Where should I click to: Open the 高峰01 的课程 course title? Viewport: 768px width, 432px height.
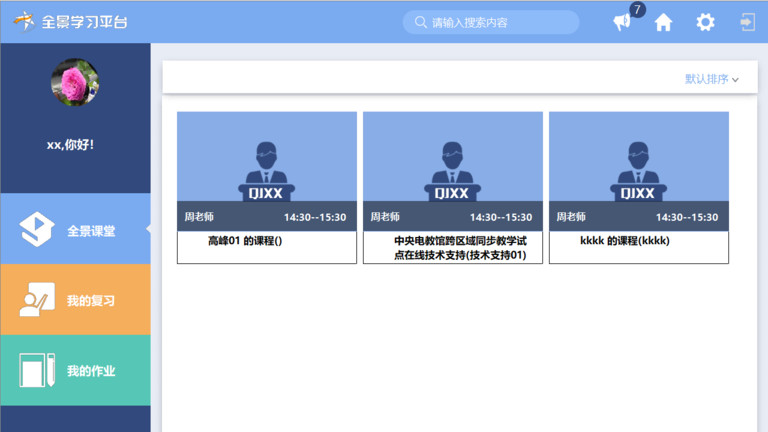tap(244, 241)
